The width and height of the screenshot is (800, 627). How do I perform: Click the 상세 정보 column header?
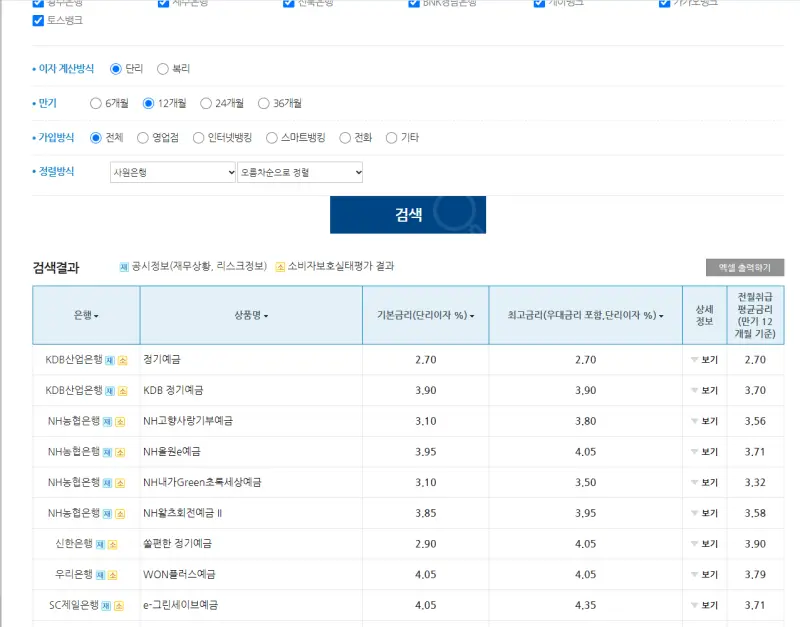point(705,315)
